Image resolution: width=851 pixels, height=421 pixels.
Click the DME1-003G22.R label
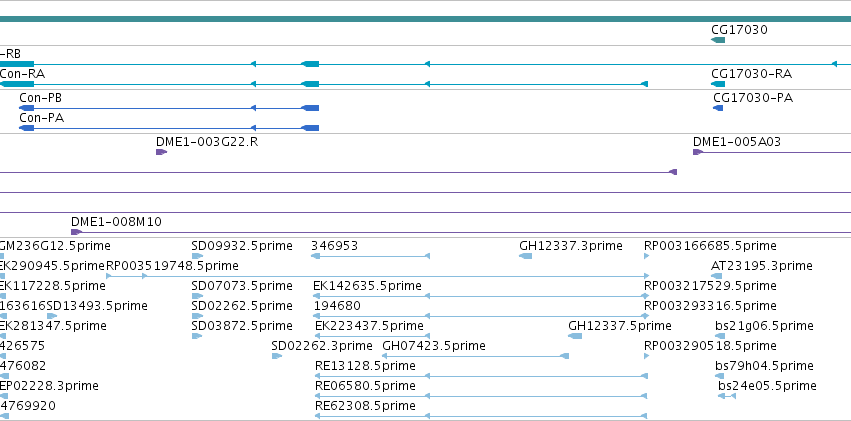pos(207,142)
